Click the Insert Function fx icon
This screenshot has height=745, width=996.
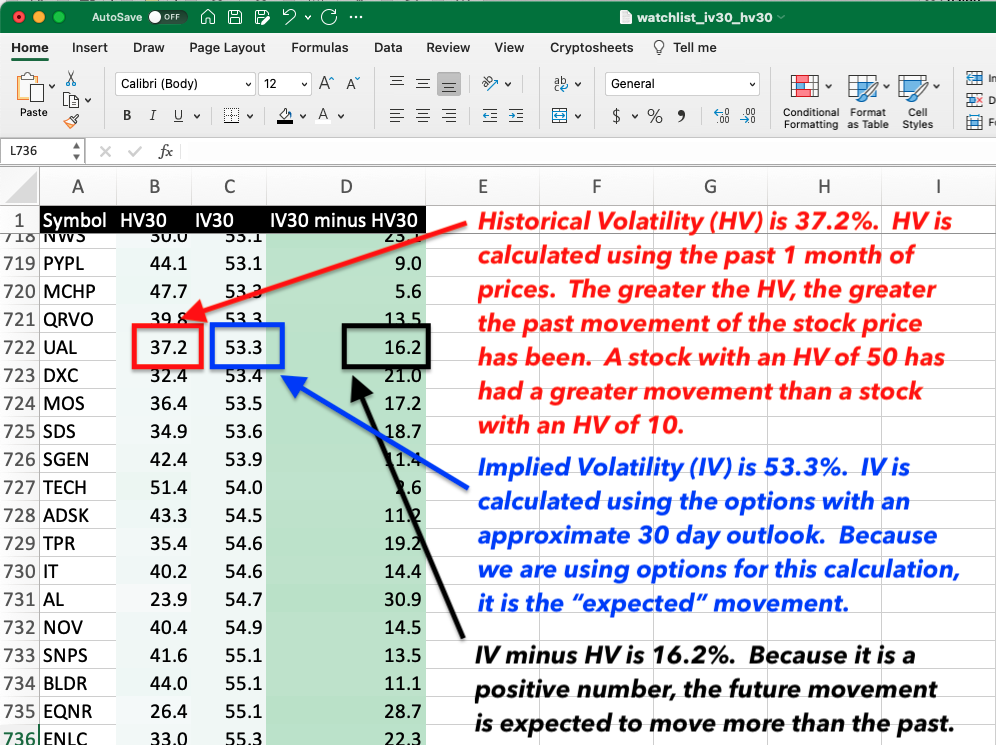(166, 152)
